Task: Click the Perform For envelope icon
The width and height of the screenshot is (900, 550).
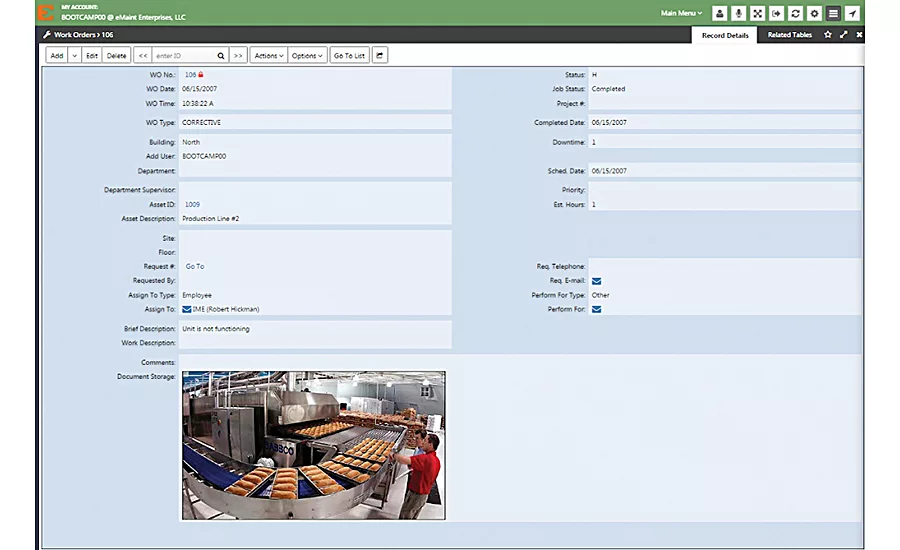Action: [596, 309]
